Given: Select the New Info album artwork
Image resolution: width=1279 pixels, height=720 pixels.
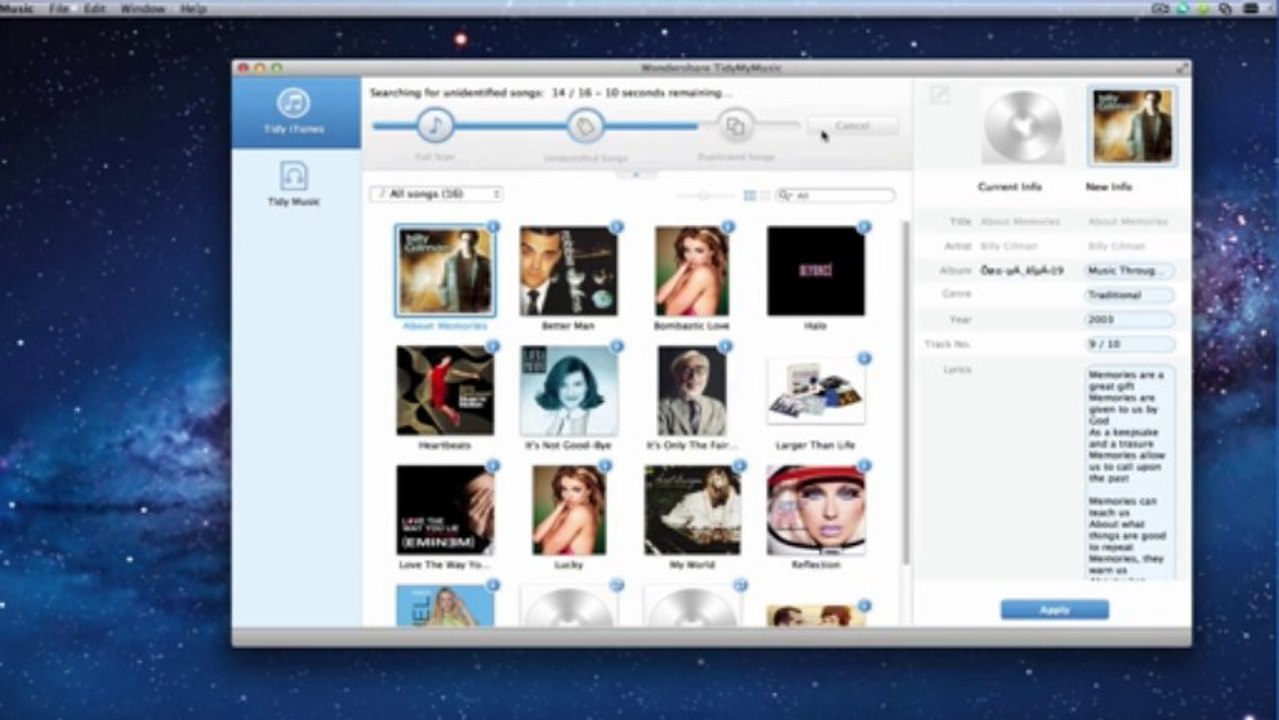Looking at the screenshot, I should coord(1132,126).
